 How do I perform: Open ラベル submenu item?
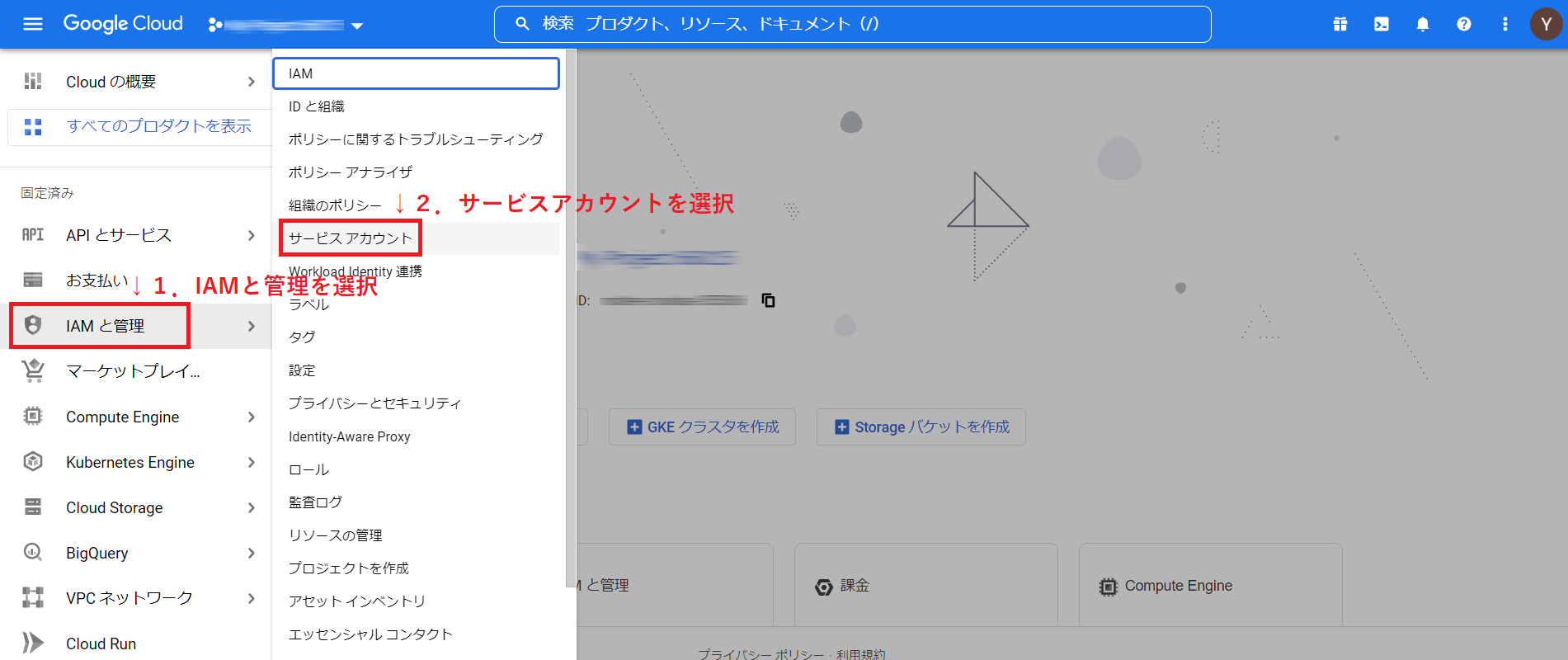click(416, 304)
